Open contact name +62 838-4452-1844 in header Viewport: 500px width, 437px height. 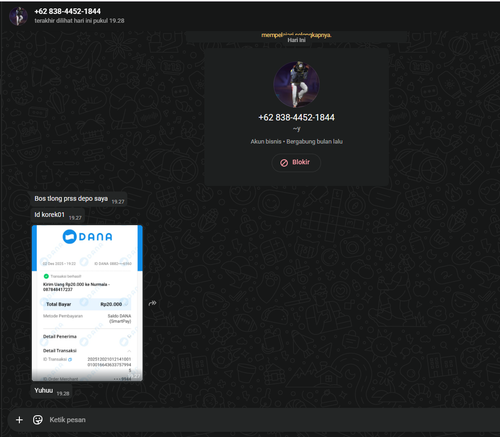coord(67,11)
